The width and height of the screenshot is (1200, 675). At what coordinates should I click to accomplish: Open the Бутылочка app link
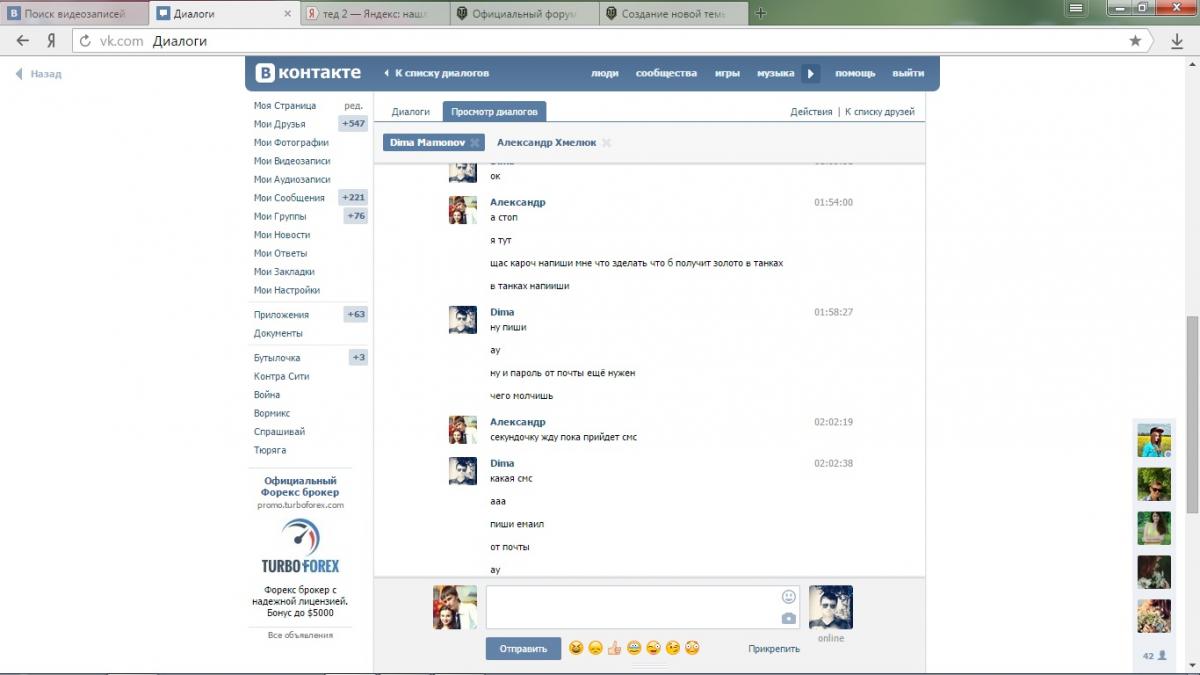[277, 358]
